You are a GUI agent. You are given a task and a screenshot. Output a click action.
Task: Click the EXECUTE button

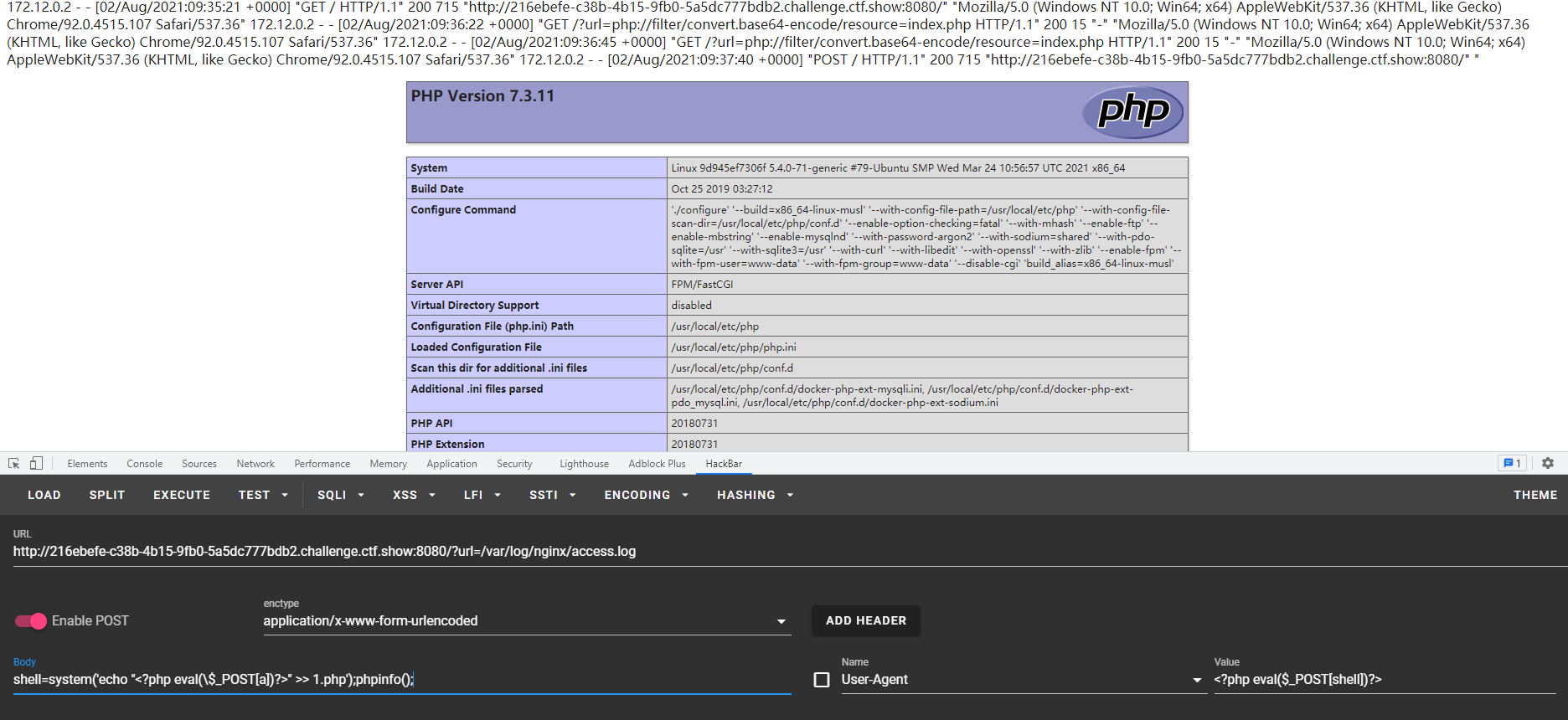tap(182, 495)
